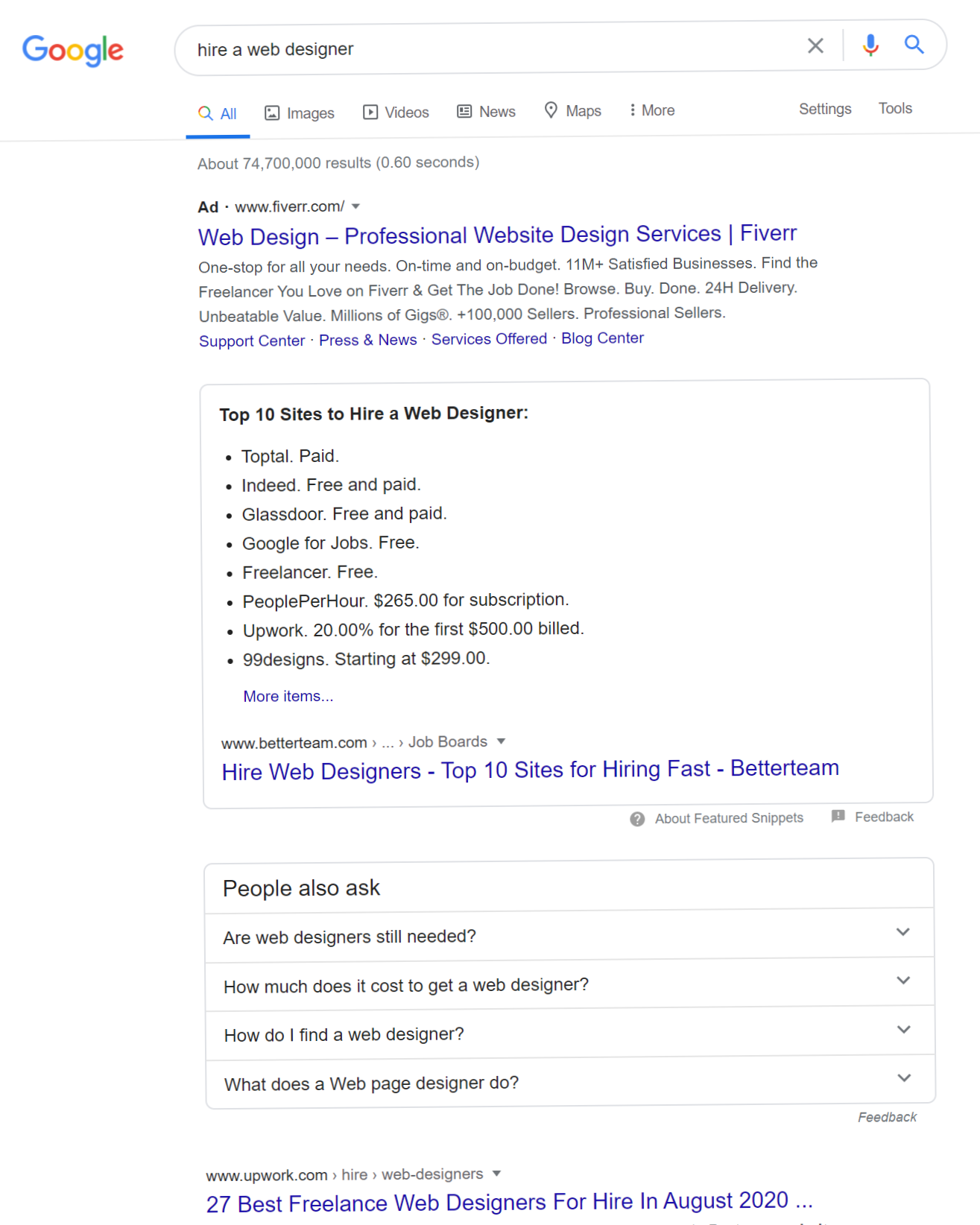
Task: Open dropdown arrow beside upwork web-designers URL
Action: tap(496, 1174)
